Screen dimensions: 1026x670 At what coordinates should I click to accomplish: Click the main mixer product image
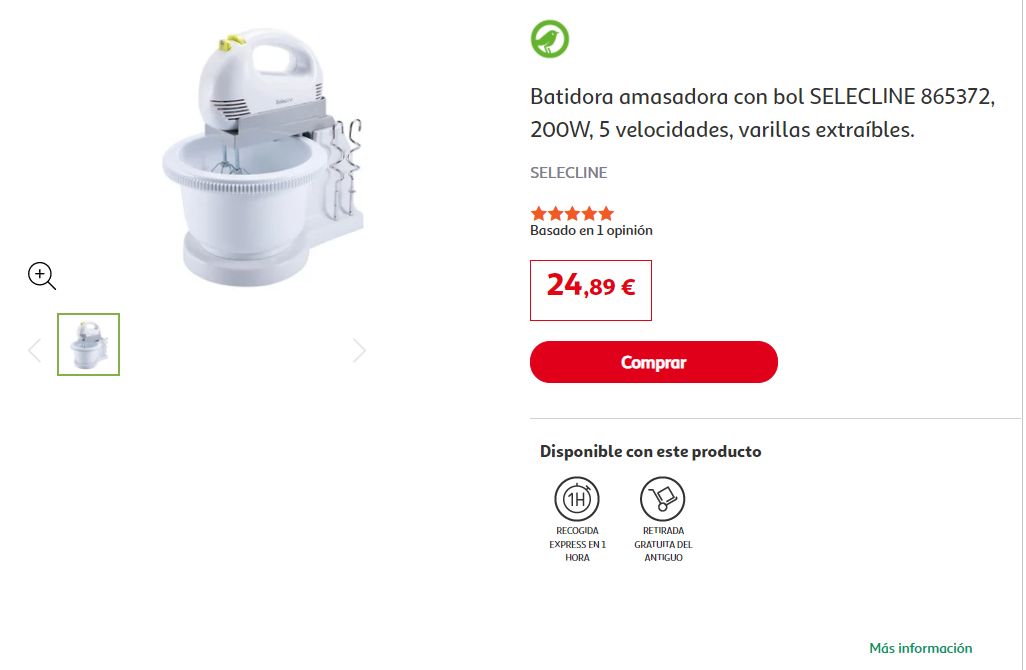[x=263, y=157]
